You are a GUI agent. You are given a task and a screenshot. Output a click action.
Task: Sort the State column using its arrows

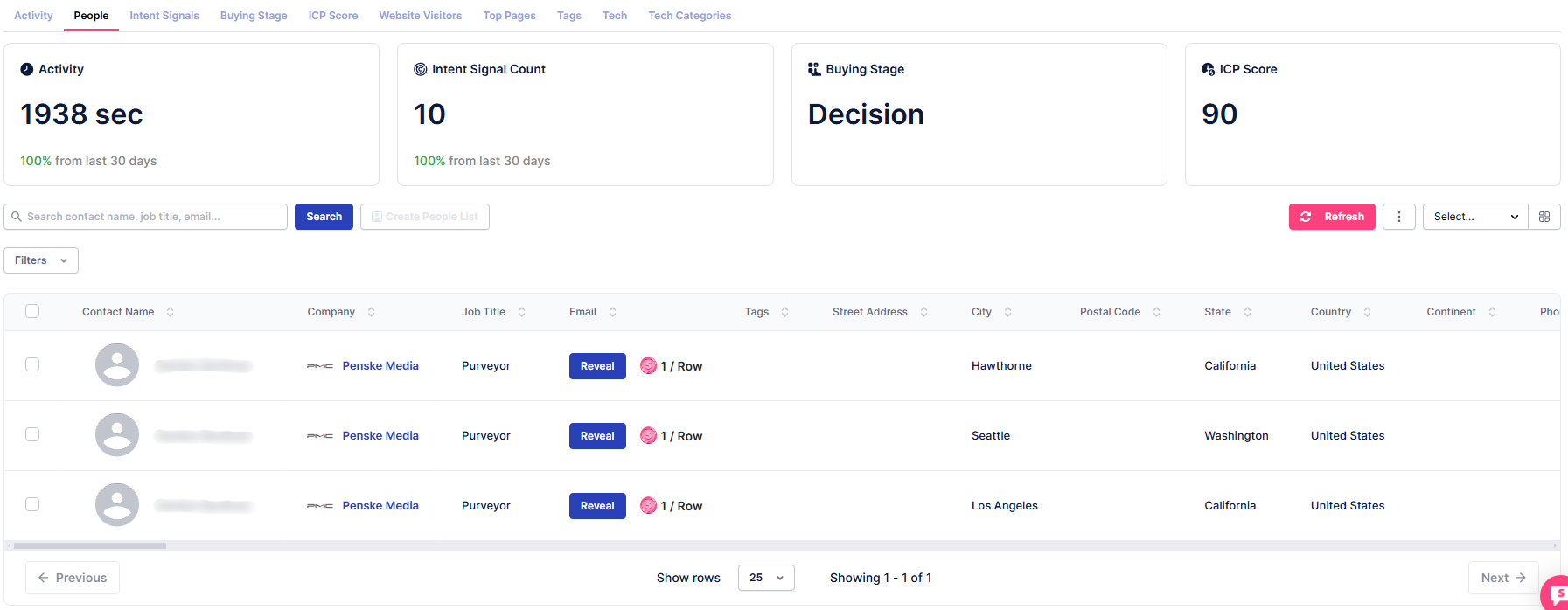tap(1248, 312)
